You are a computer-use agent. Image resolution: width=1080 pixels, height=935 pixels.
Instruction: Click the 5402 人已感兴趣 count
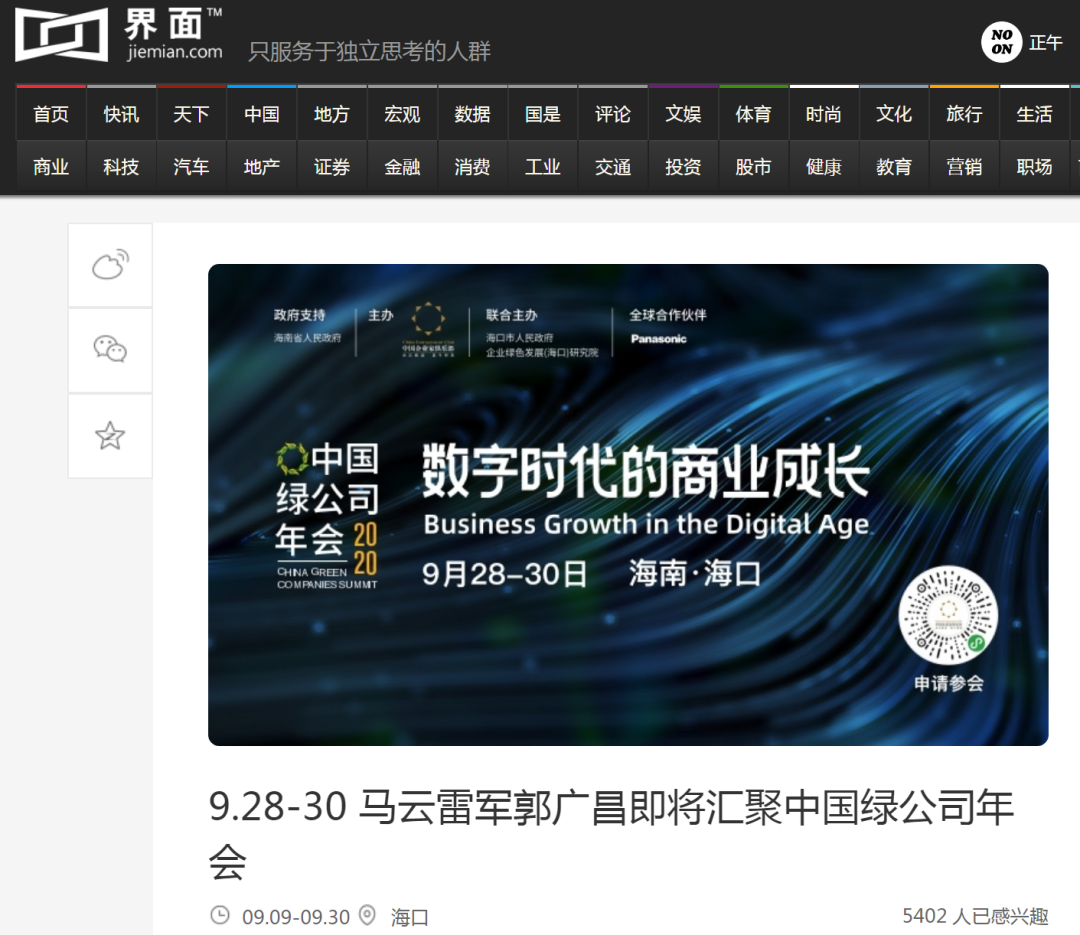point(975,916)
